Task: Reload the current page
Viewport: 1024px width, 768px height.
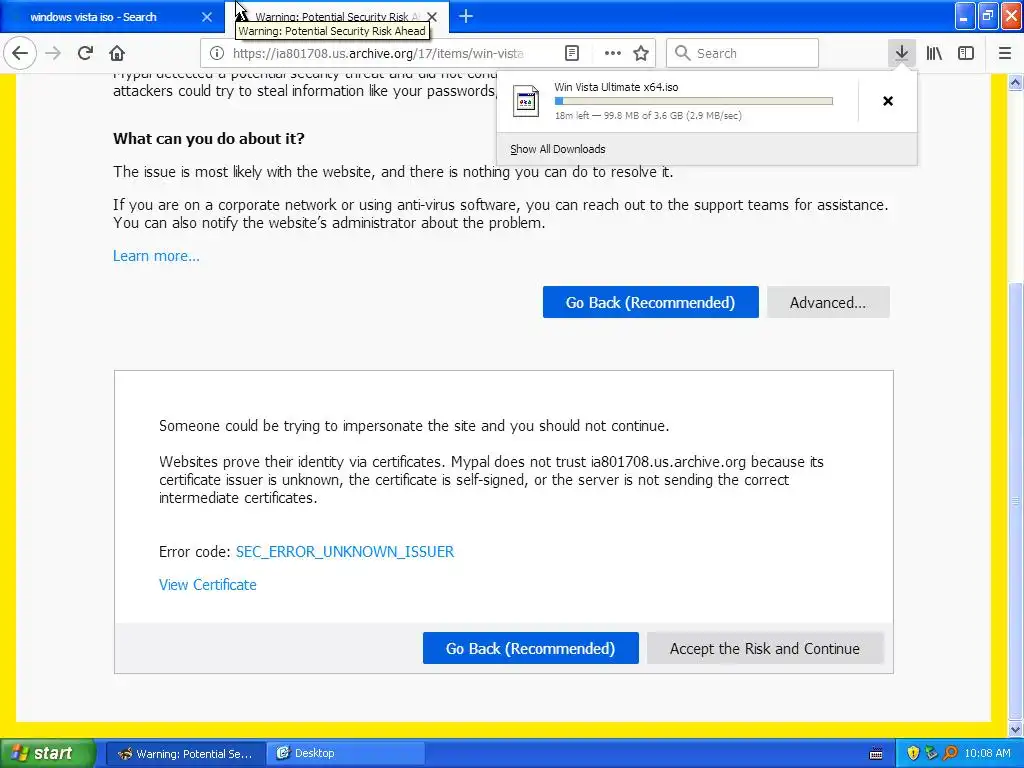Action: coord(85,54)
